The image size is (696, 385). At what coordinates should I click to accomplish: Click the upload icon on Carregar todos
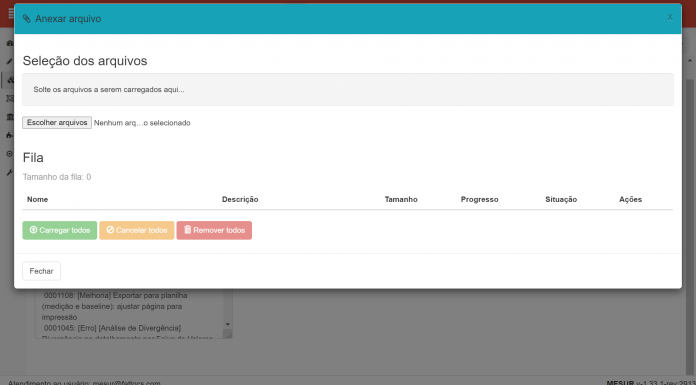tap(33, 230)
